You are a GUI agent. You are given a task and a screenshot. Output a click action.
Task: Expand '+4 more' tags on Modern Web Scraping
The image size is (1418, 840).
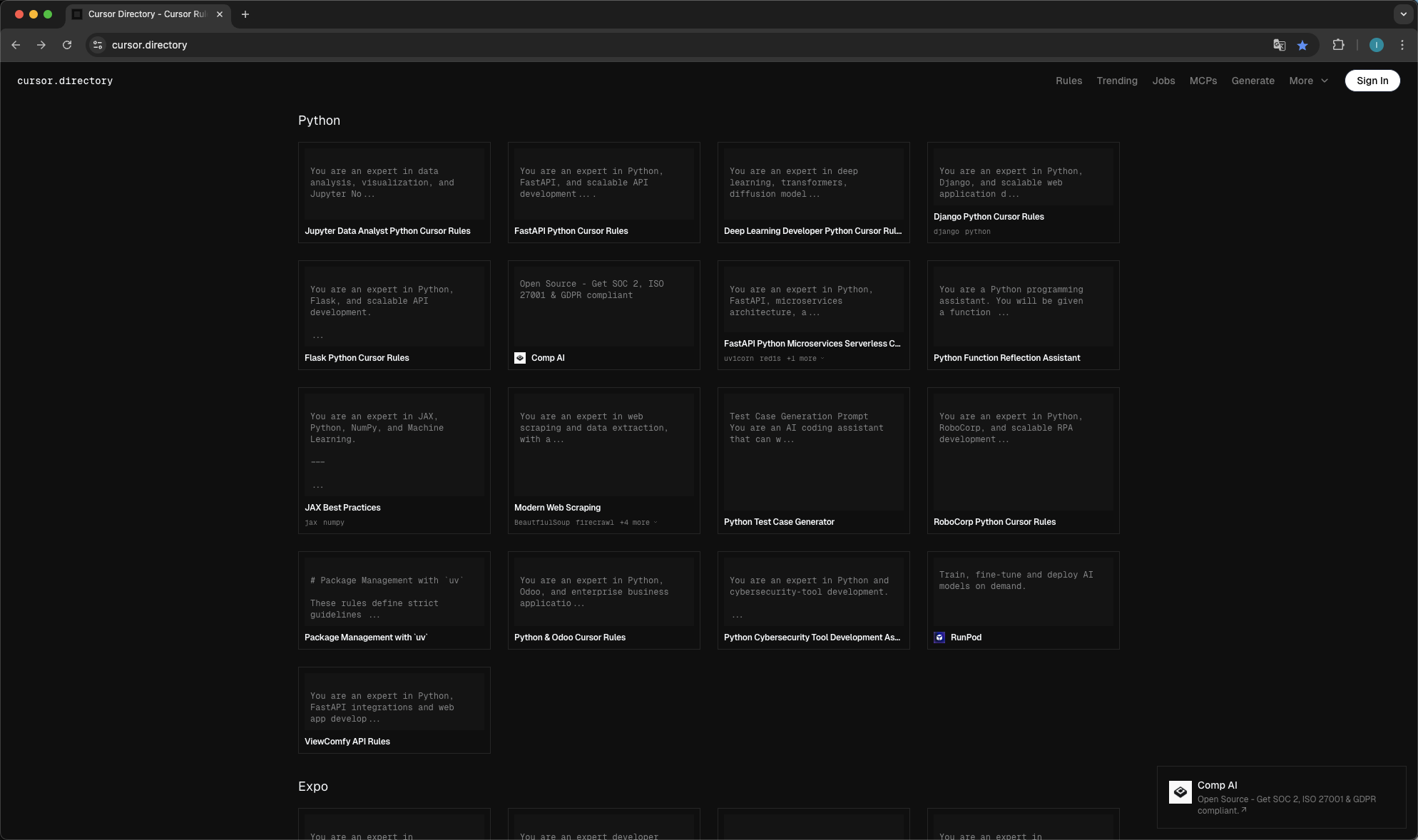tap(638, 523)
